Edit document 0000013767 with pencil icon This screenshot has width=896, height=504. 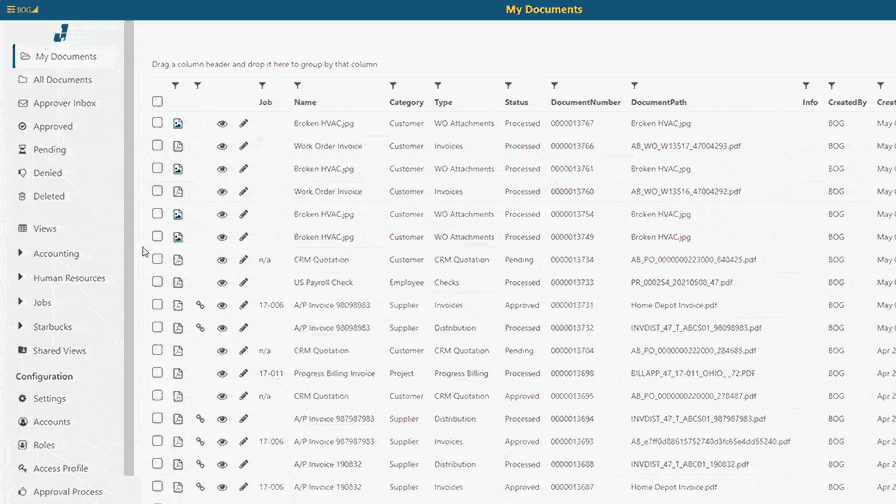[243, 123]
